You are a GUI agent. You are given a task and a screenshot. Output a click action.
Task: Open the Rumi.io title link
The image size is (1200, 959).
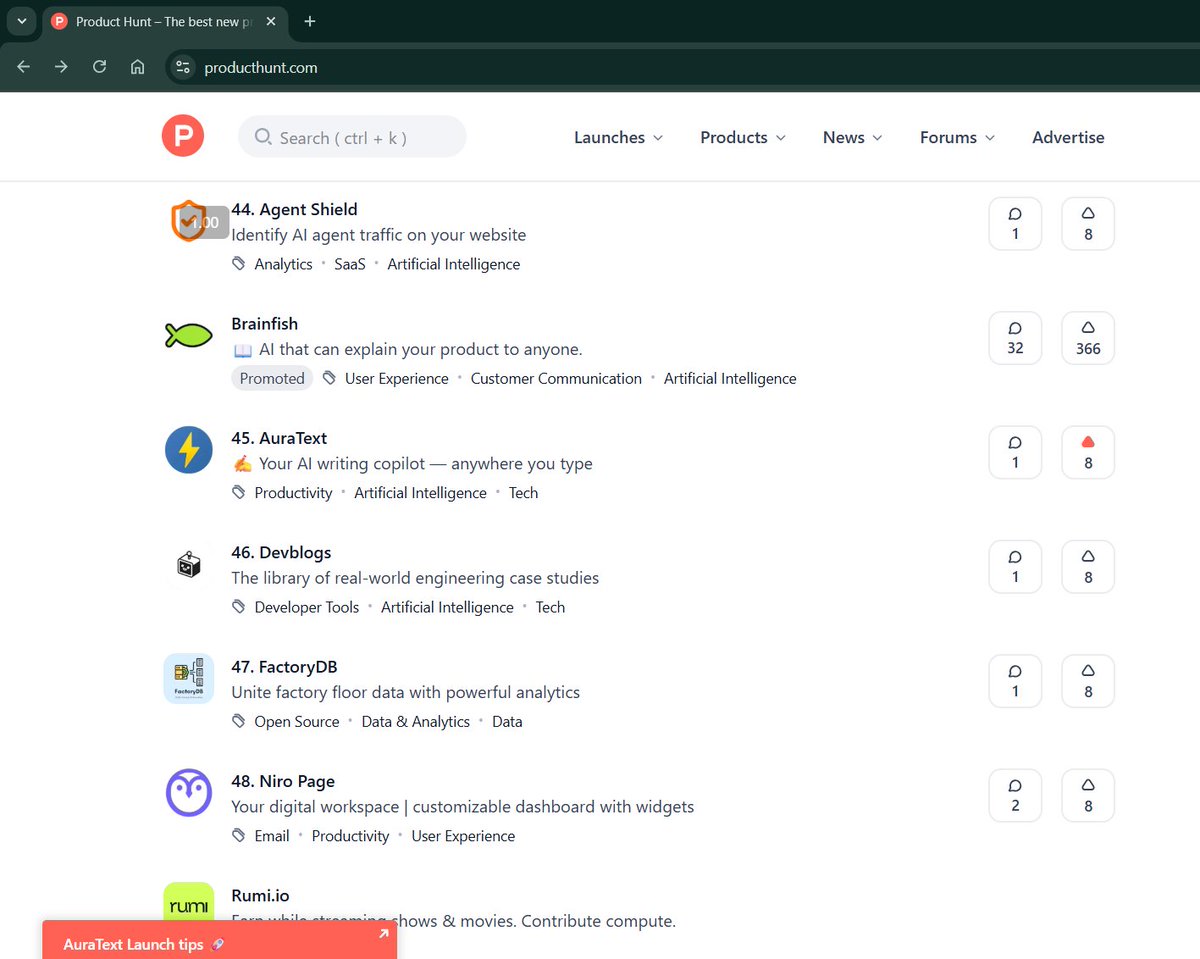click(260, 896)
